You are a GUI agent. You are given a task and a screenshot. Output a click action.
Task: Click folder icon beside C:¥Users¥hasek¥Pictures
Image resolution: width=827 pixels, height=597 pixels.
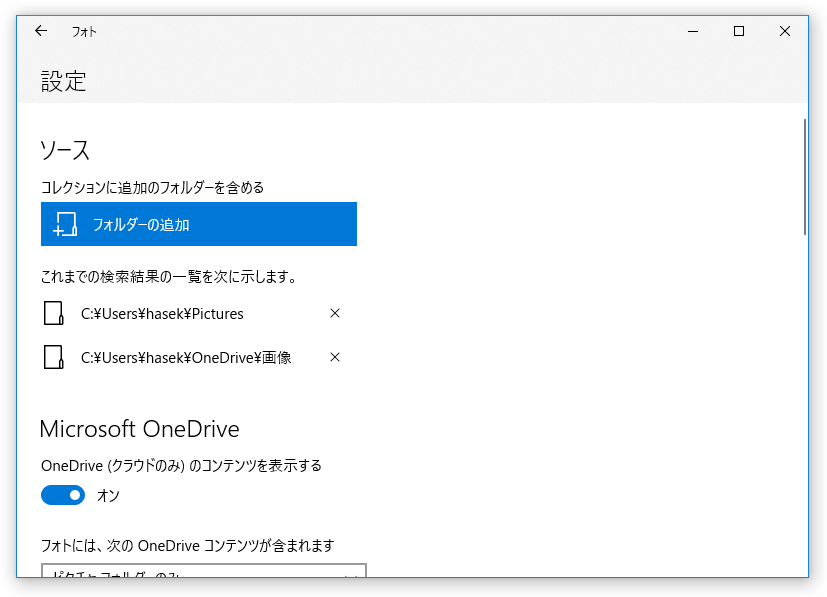point(53,313)
